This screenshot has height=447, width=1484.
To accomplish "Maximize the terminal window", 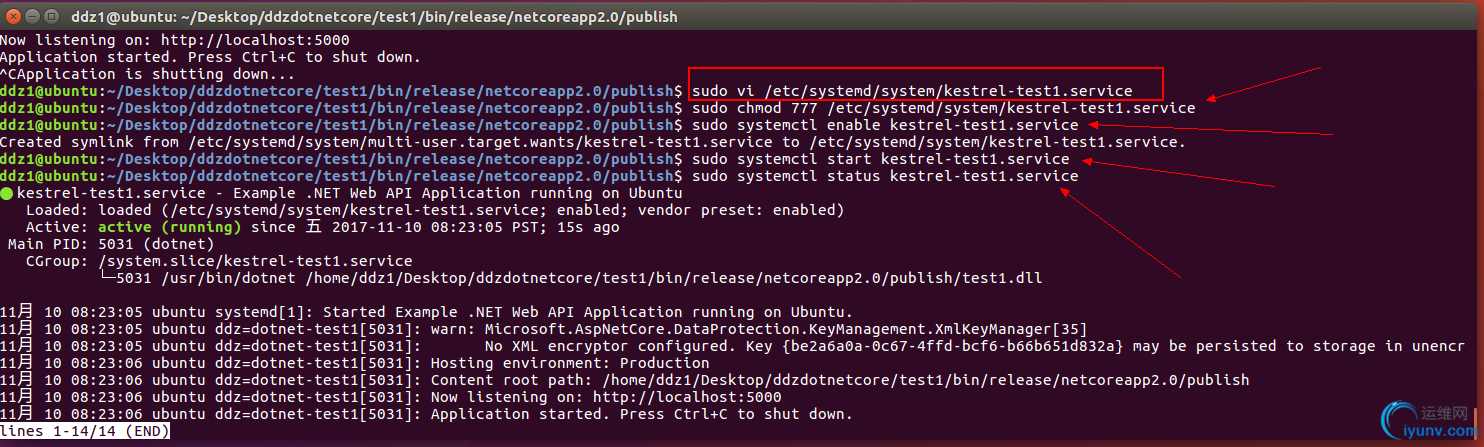I will (53, 16).
